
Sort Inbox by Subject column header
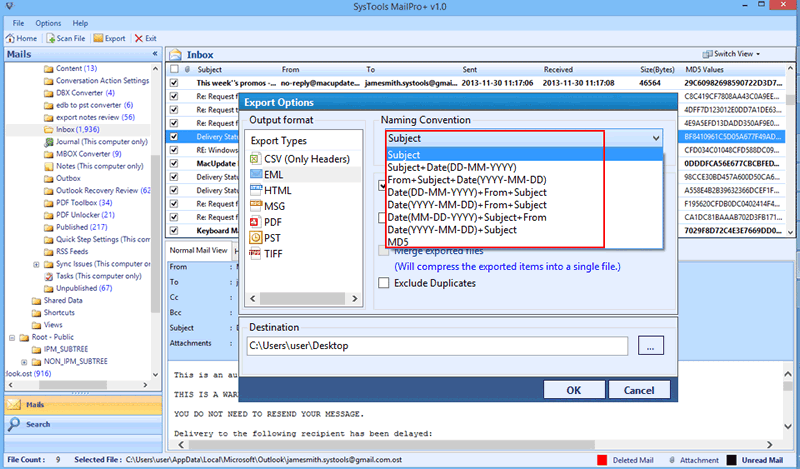(x=209, y=69)
